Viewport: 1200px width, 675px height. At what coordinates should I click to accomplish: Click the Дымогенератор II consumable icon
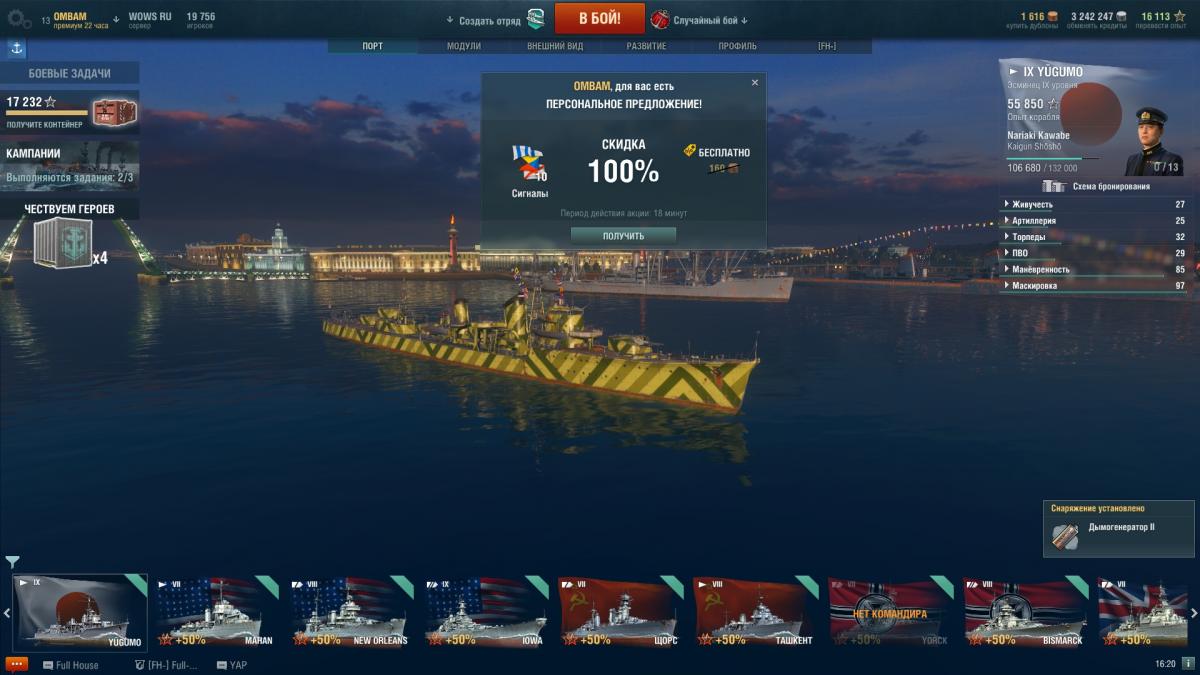click(x=1066, y=537)
